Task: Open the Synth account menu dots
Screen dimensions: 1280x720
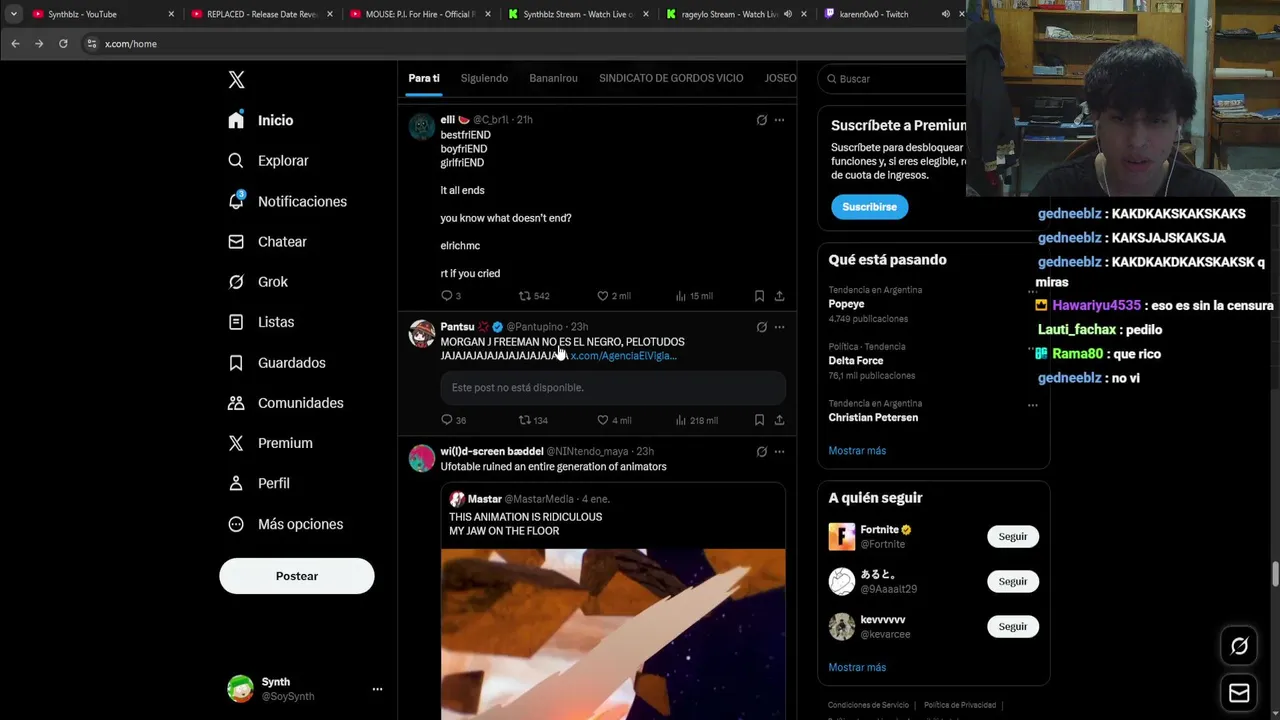Action: click(377, 689)
